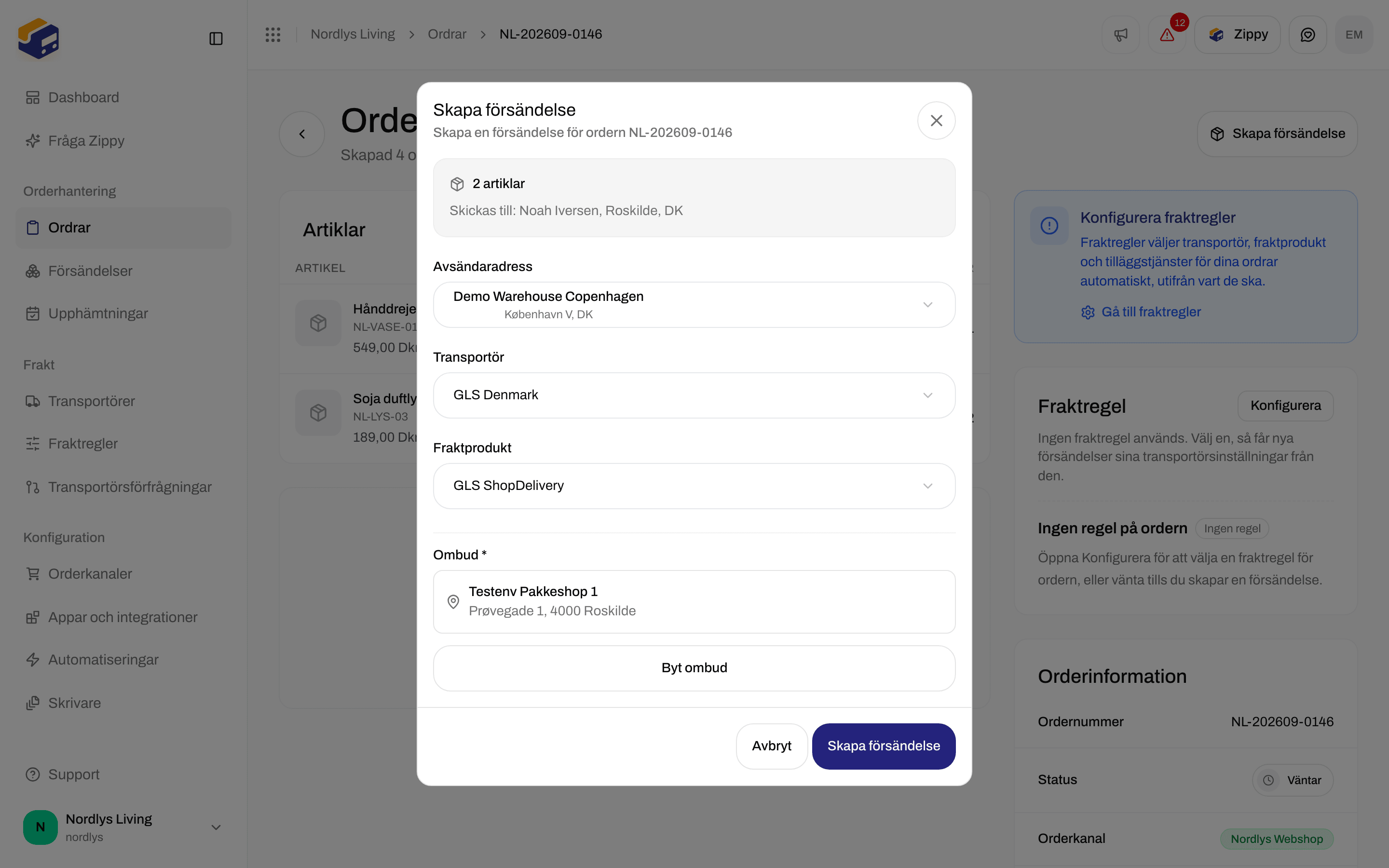Click the Byt ombud button
Screen dimensions: 1389x868
coord(694,668)
